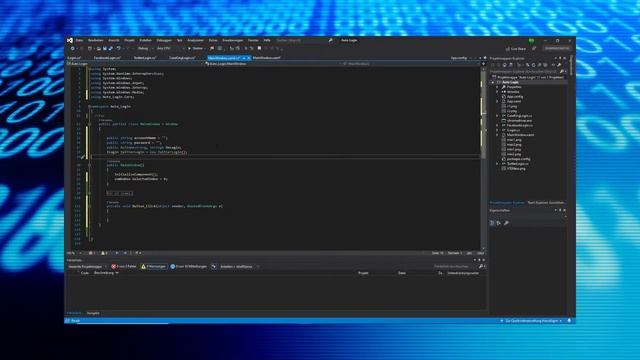Click the save toolbar icon
The height and width of the screenshot is (360, 640).
104,48
